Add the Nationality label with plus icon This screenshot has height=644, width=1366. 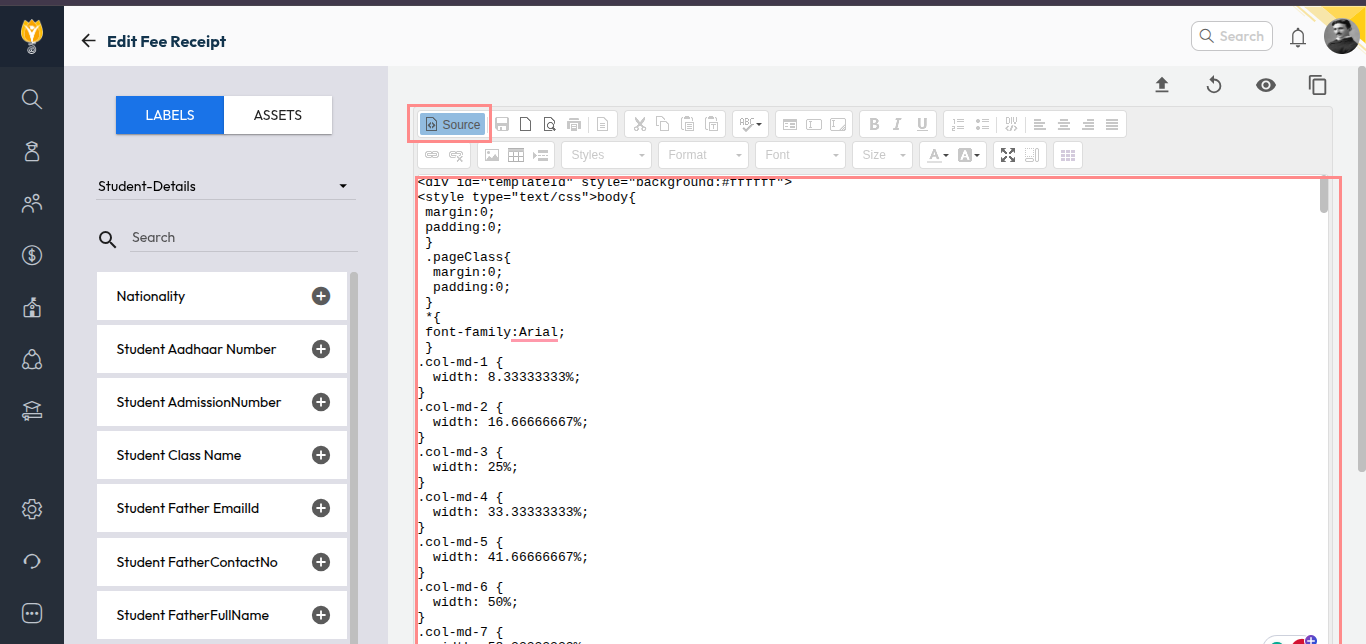coord(321,296)
